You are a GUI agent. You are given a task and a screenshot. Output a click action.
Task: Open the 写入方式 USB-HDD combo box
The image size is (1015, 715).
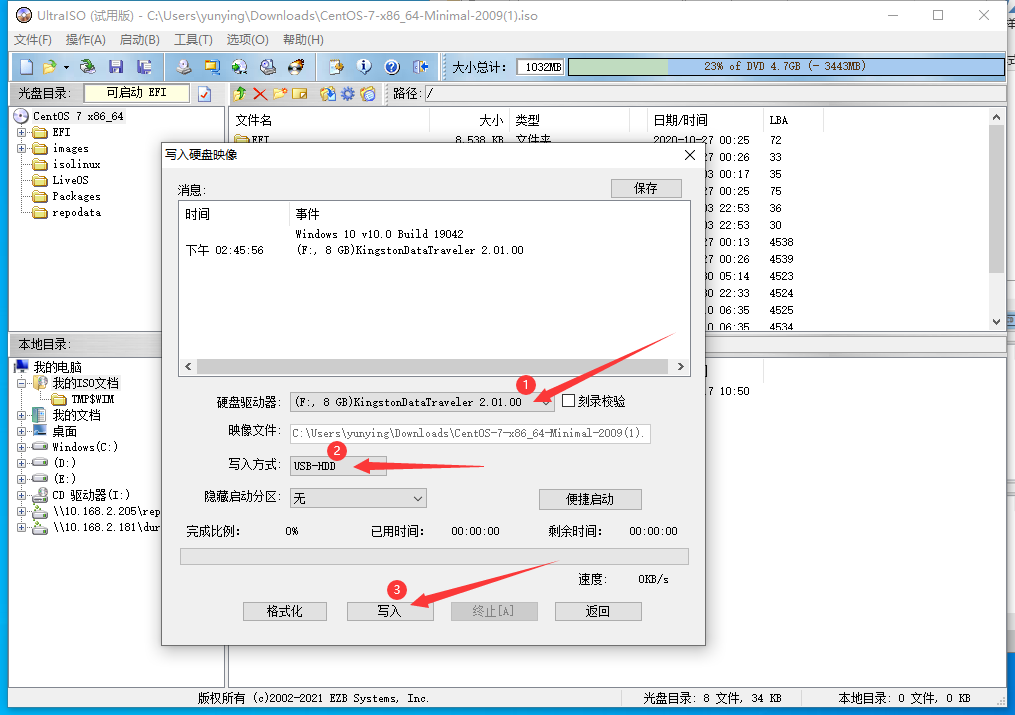[338, 465]
